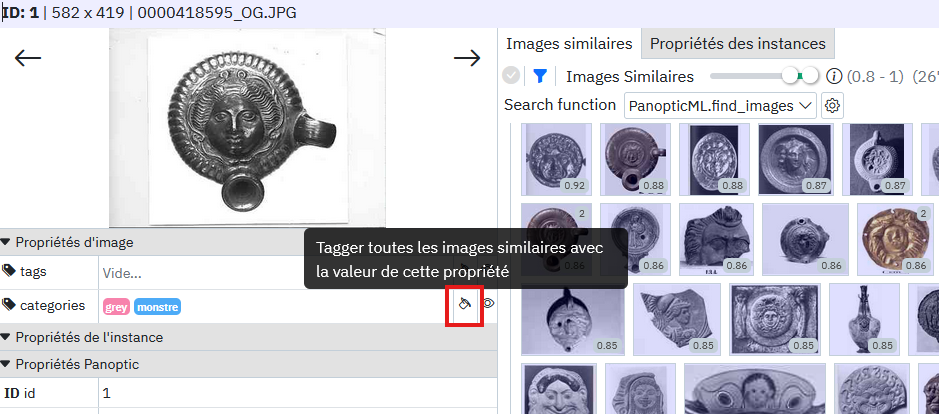Click the 'Images Similaires' label by the slider

[x=630, y=77]
